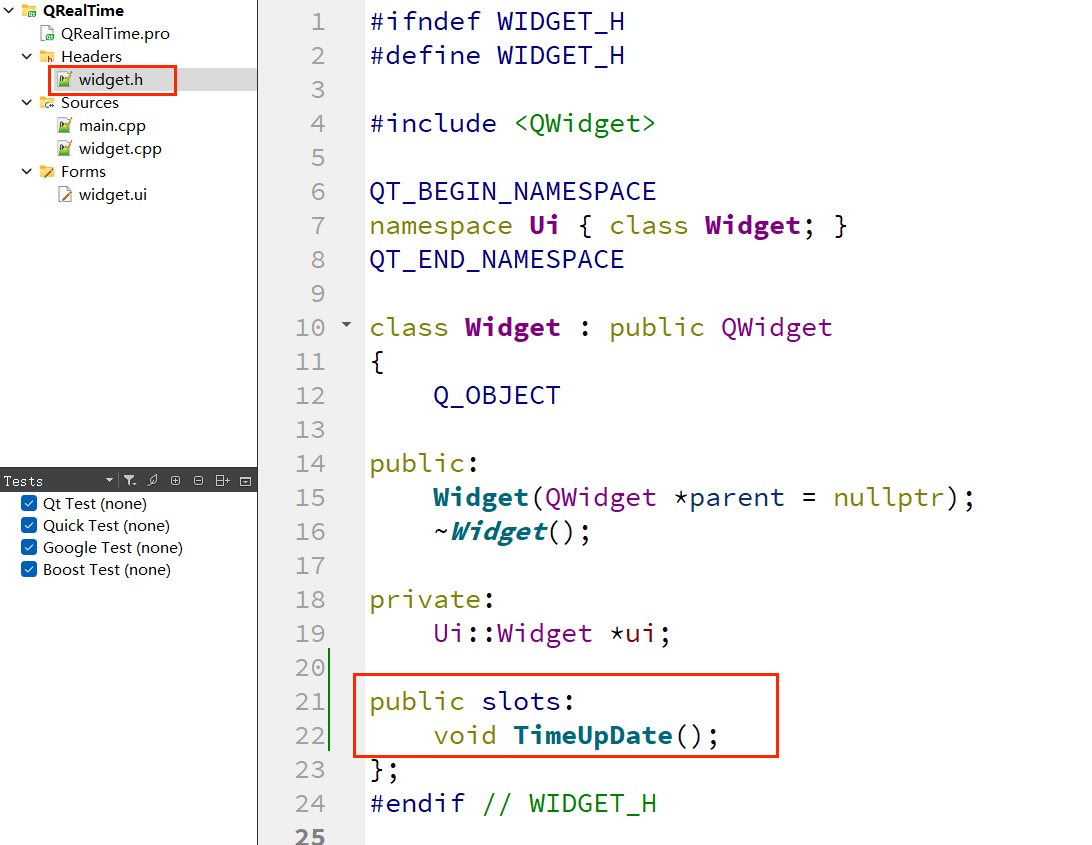This screenshot has width=1092, height=845.
Task: Click 'Ui::Widget *ui;' on line 19
Action: [x=552, y=633]
